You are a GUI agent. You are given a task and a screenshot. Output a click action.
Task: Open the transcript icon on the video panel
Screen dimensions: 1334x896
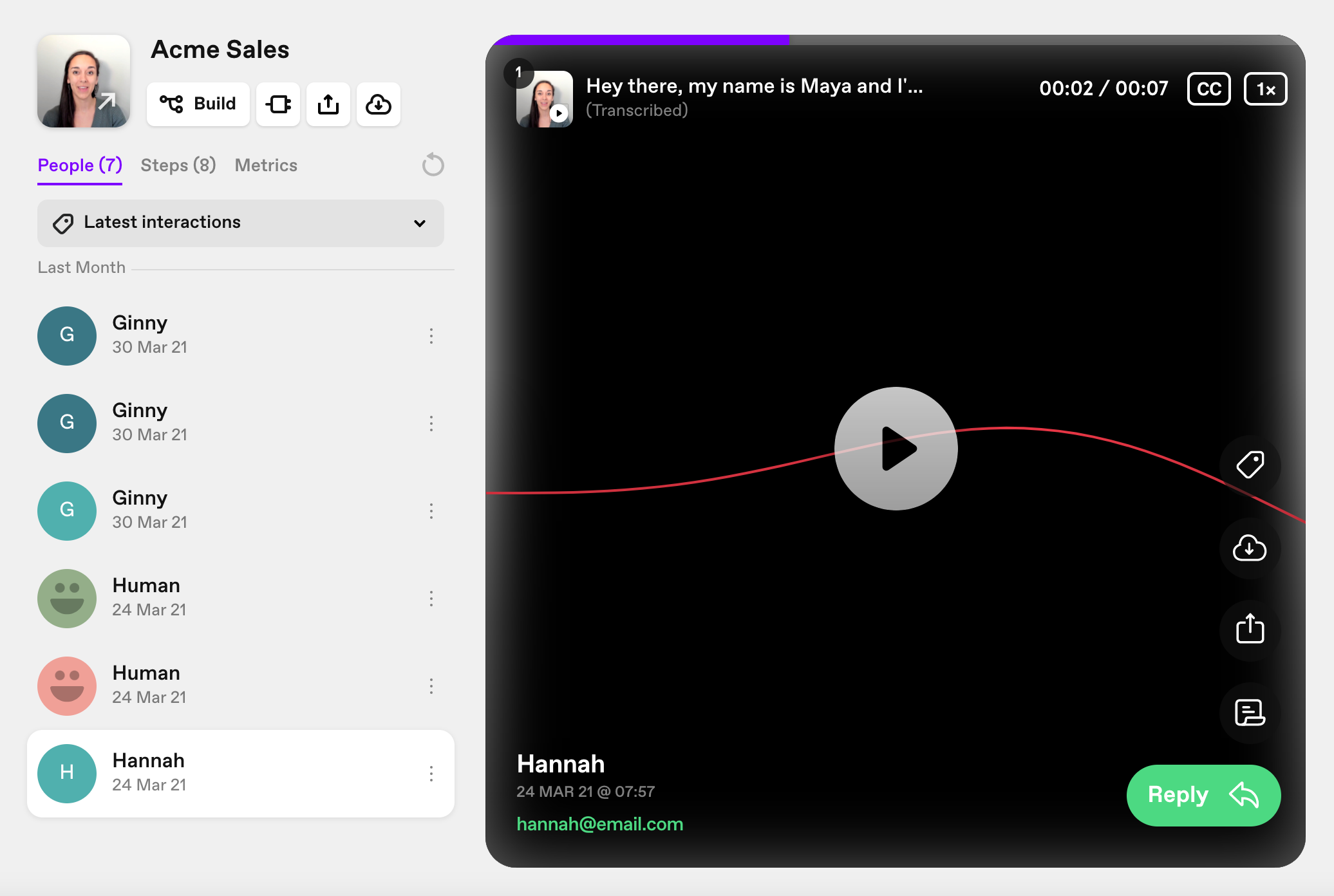pyautogui.click(x=1250, y=713)
